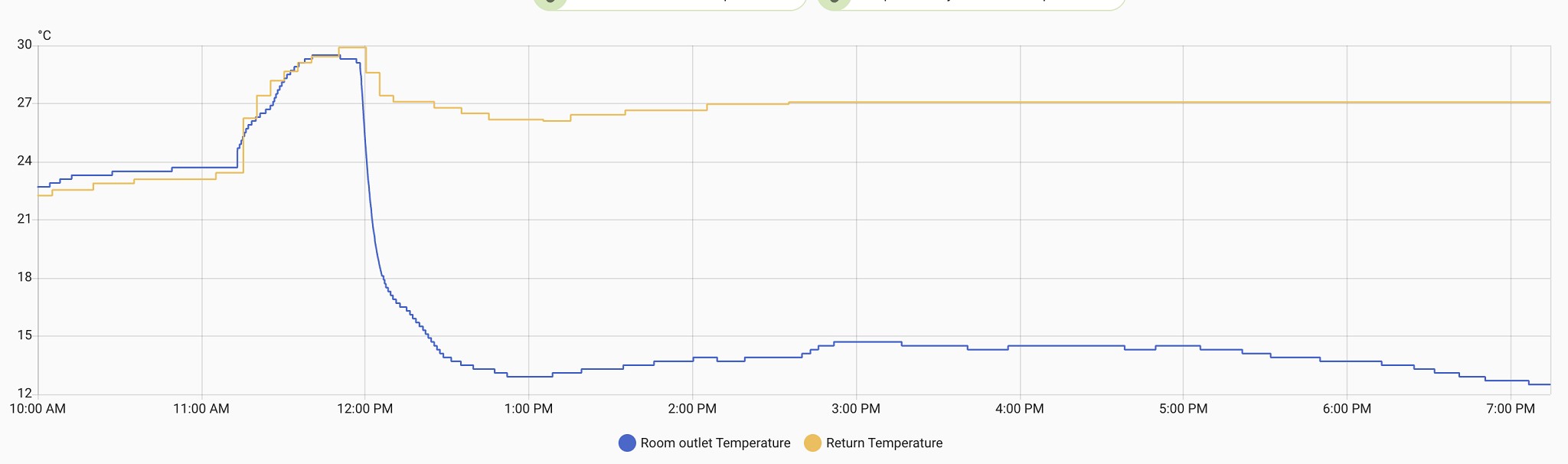Image resolution: width=1568 pixels, height=464 pixels.
Task: Click the blue Room outlet legend circle
Action: pos(627,443)
